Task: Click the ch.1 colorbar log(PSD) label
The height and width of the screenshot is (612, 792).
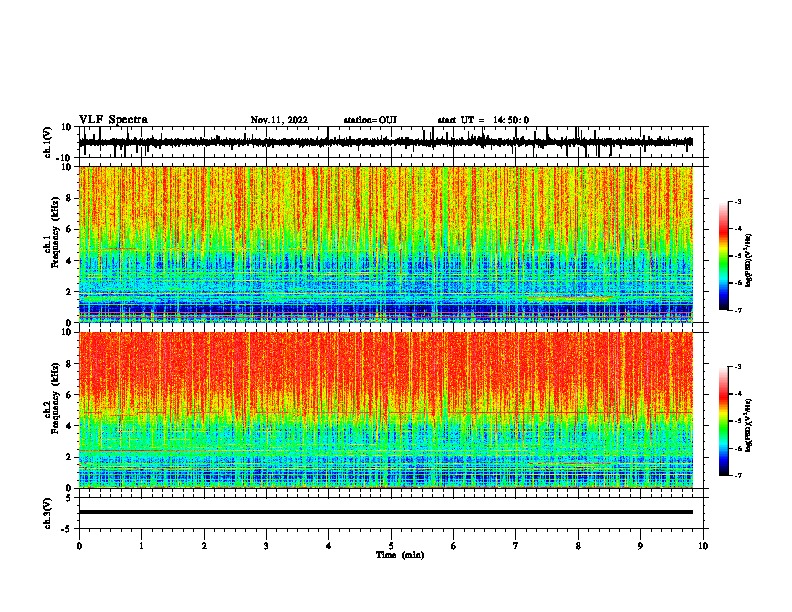Action: tap(749, 261)
